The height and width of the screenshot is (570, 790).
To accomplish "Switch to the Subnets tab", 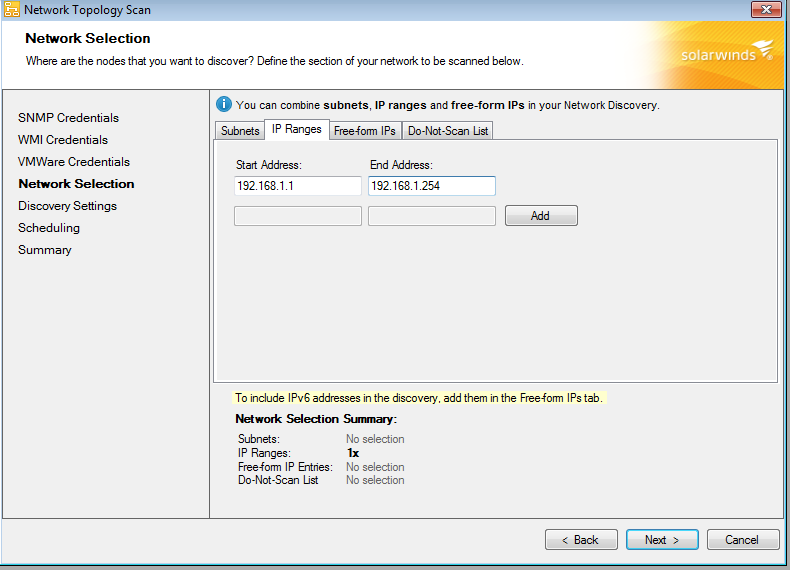I will click(240, 131).
